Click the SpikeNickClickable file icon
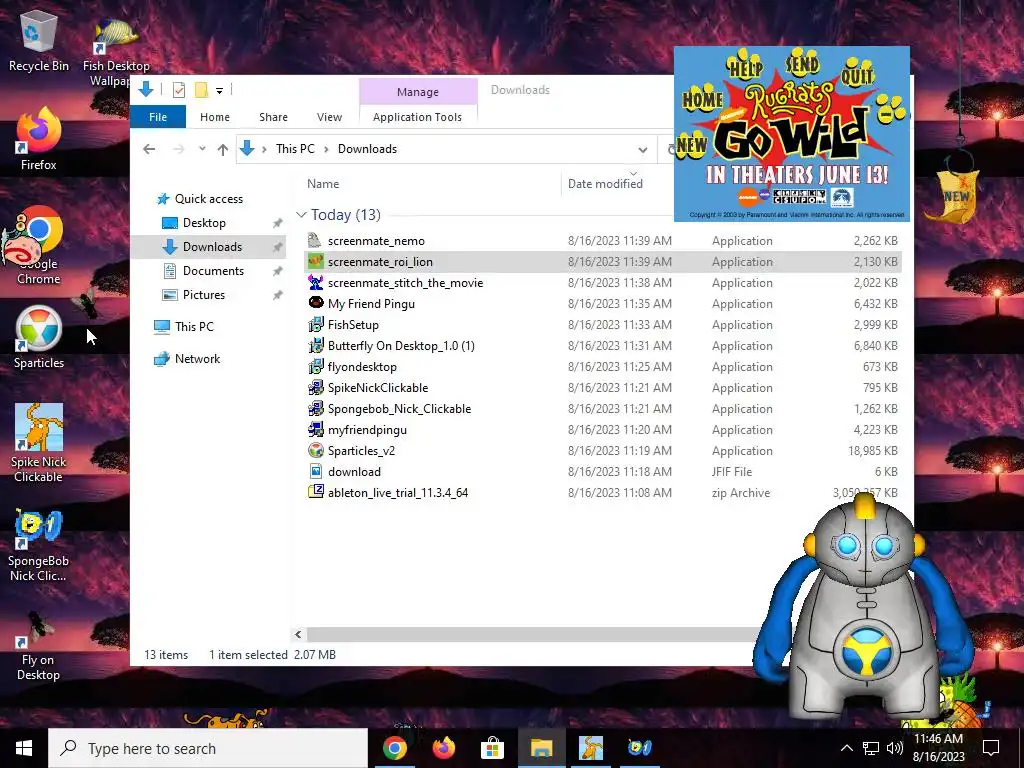 (315, 387)
